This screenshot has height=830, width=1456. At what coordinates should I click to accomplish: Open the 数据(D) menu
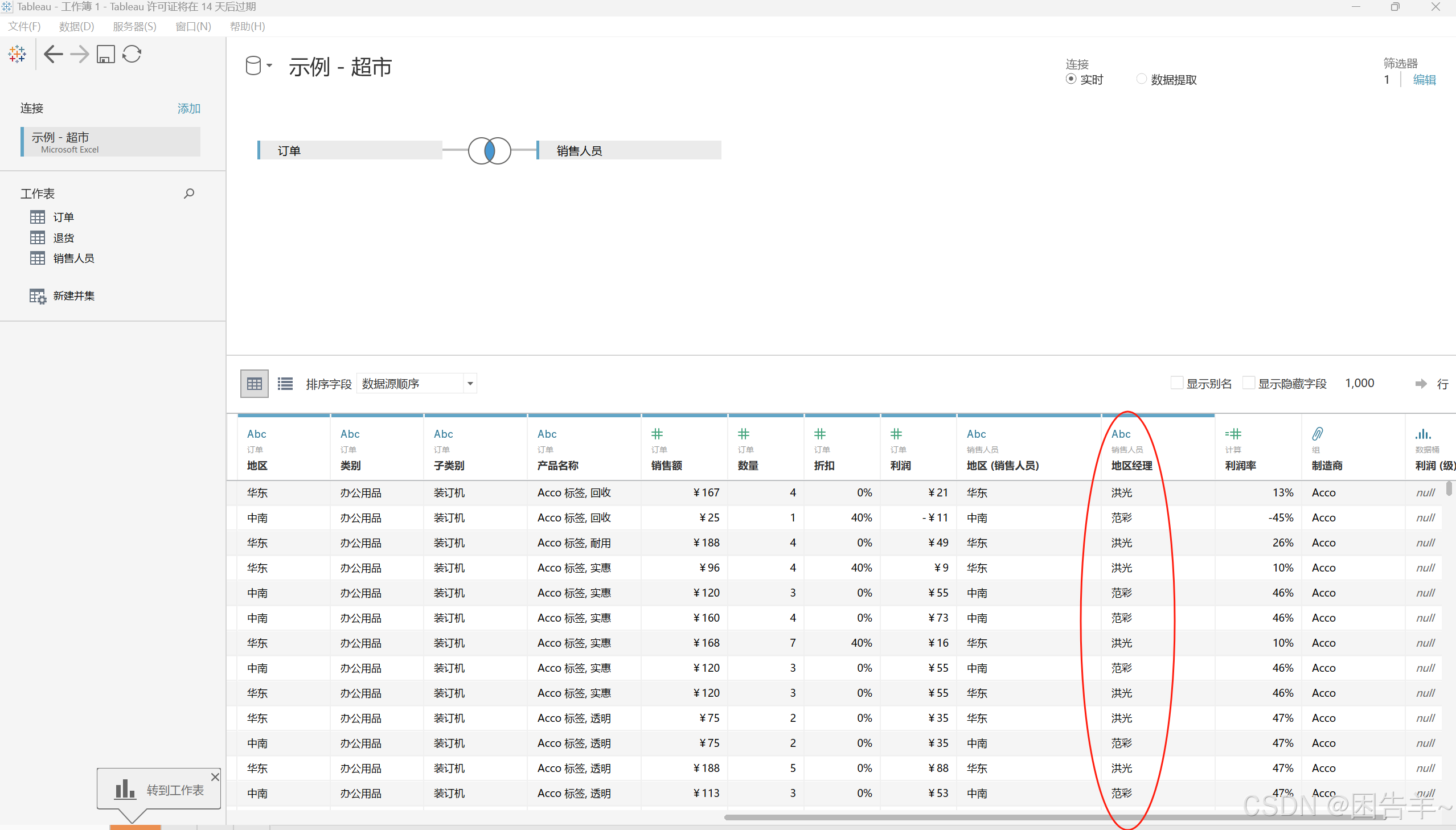point(76,26)
